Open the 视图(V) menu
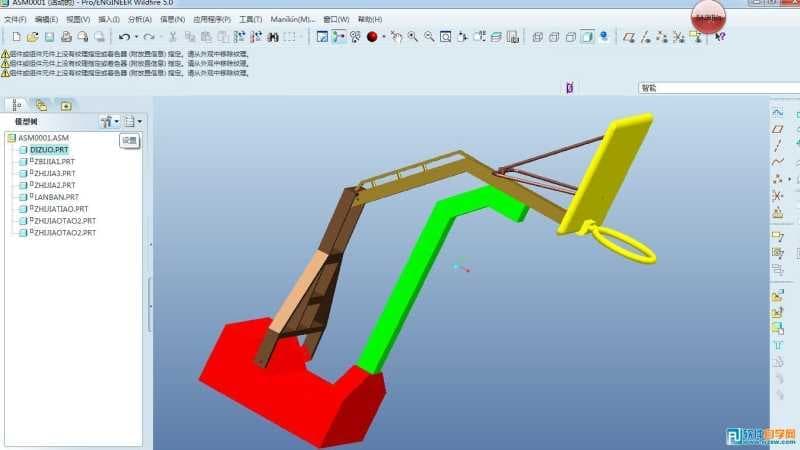The height and width of the screenshot is (450, 800). pyautogui.click(x=78, y=19)
